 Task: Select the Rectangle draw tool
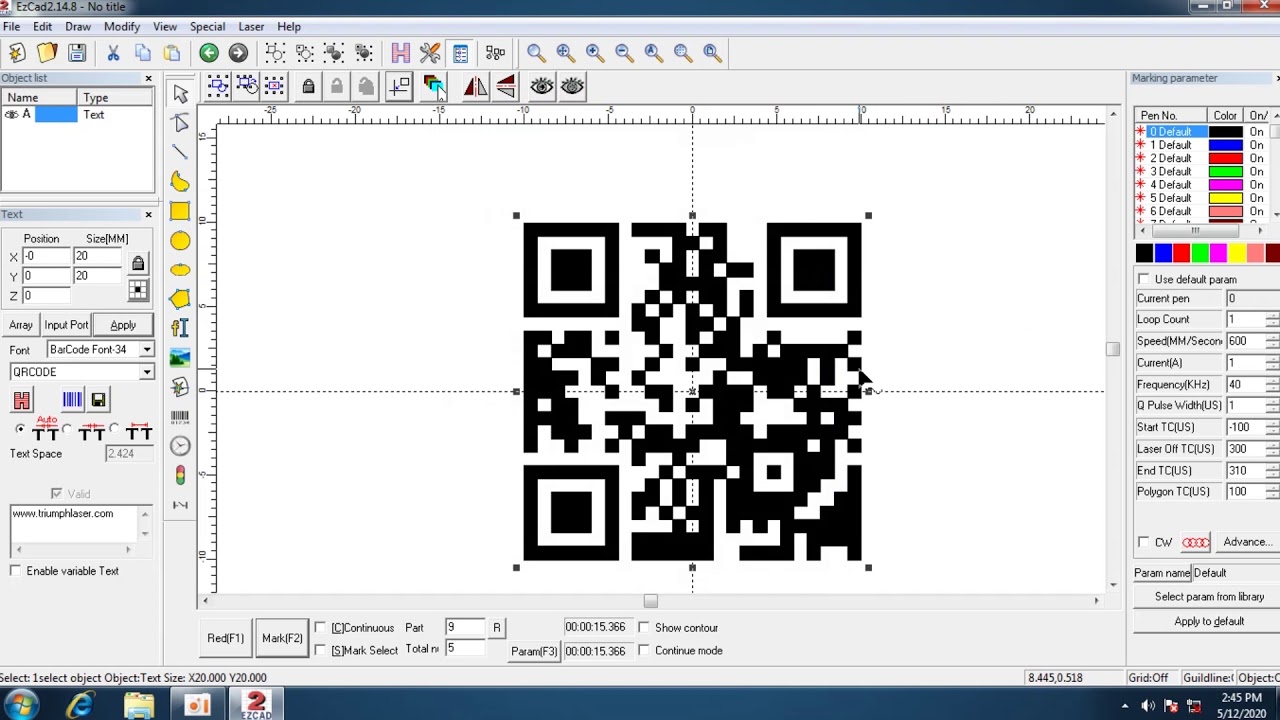click(180, 211)
